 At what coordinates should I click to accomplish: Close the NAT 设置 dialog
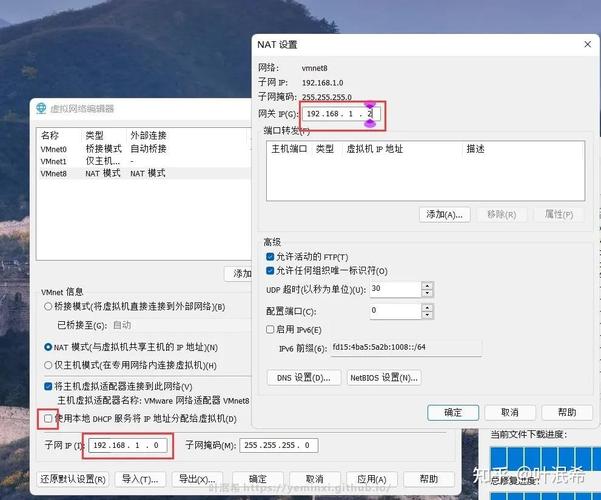pos(587,44)
